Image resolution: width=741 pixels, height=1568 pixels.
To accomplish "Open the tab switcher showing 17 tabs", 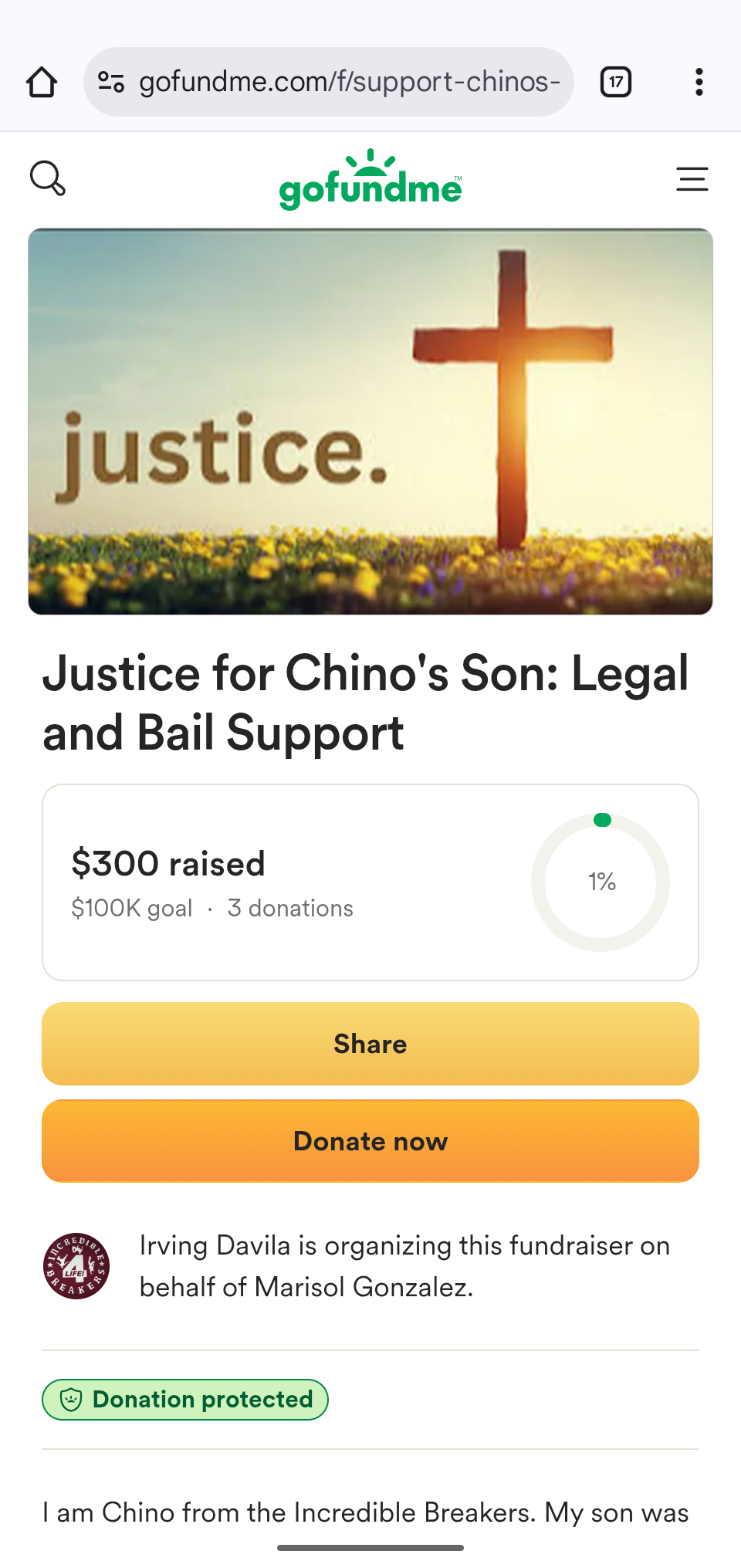I will [x=616, y=82].
